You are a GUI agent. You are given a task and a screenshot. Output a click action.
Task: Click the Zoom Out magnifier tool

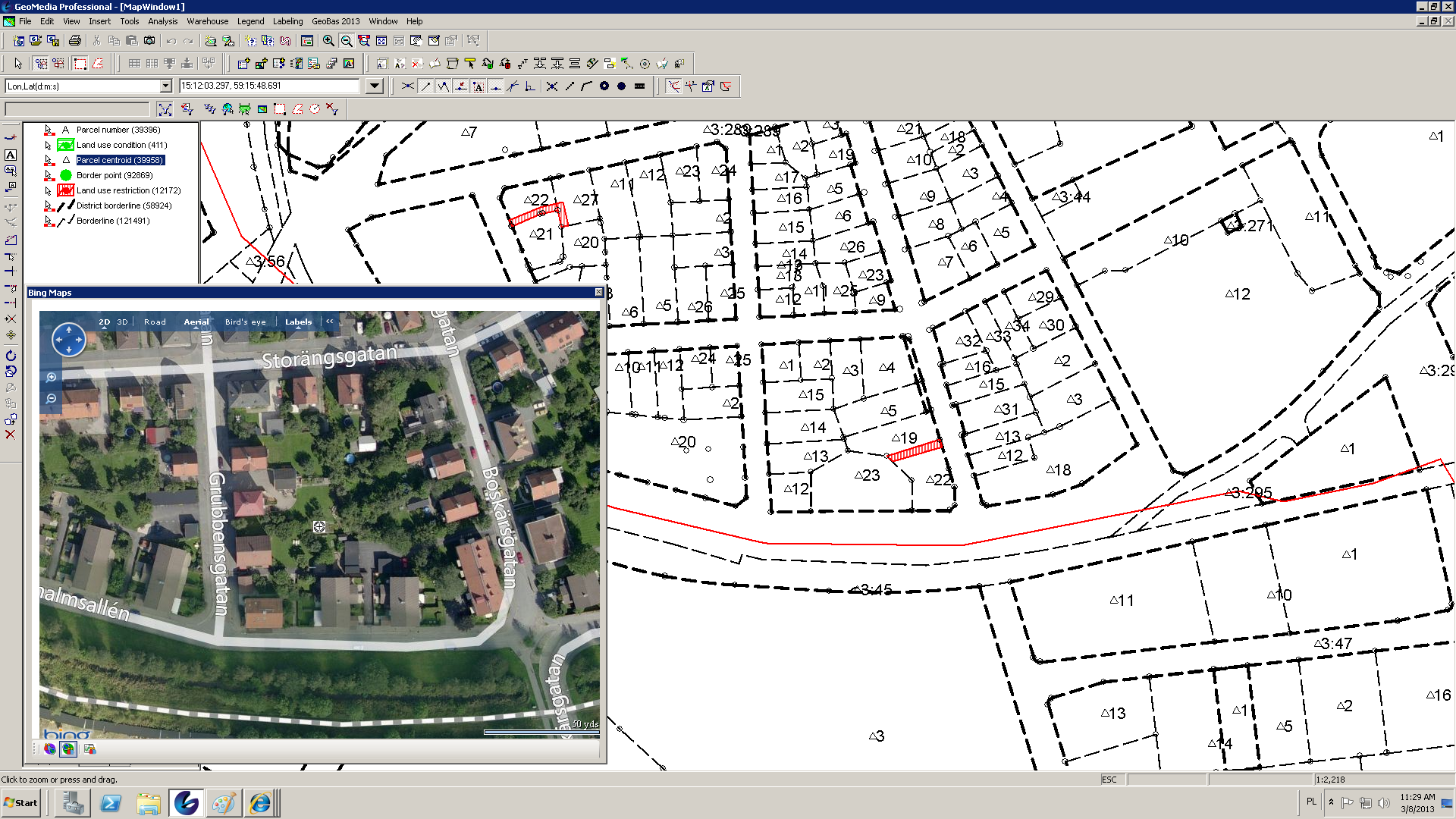[x=347, y=41]
